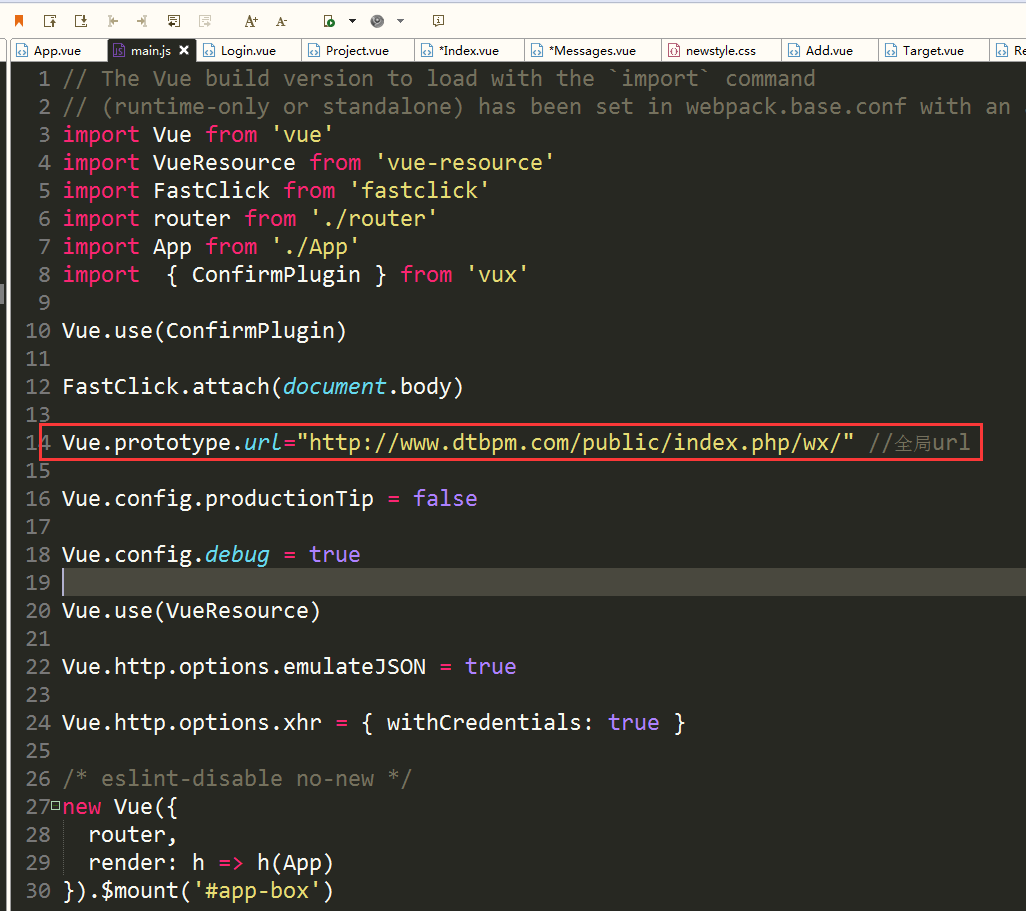Switch to the Target.vue tab
The image size is (1026, 911).
click(x=933, y=50)
